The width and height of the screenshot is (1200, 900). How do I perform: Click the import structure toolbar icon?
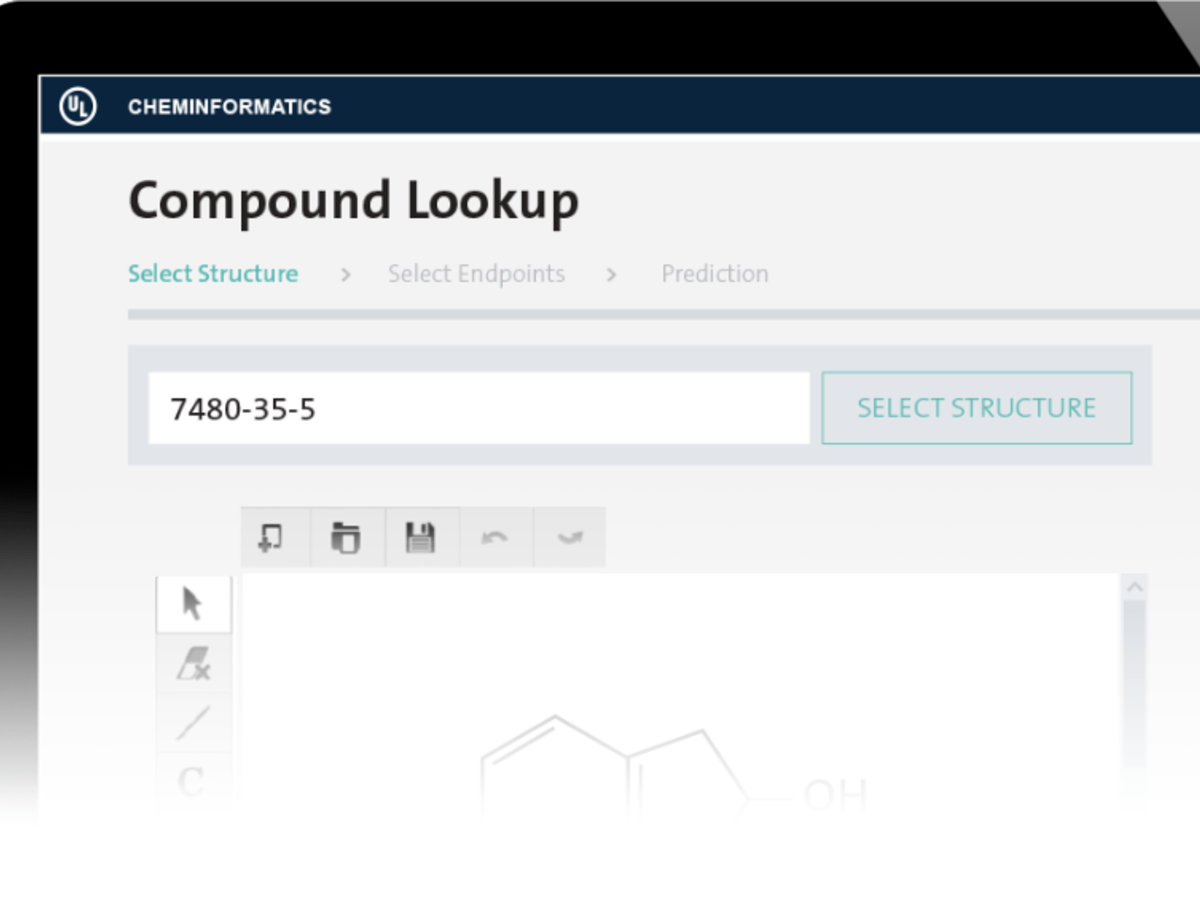(x=270, y=537)
